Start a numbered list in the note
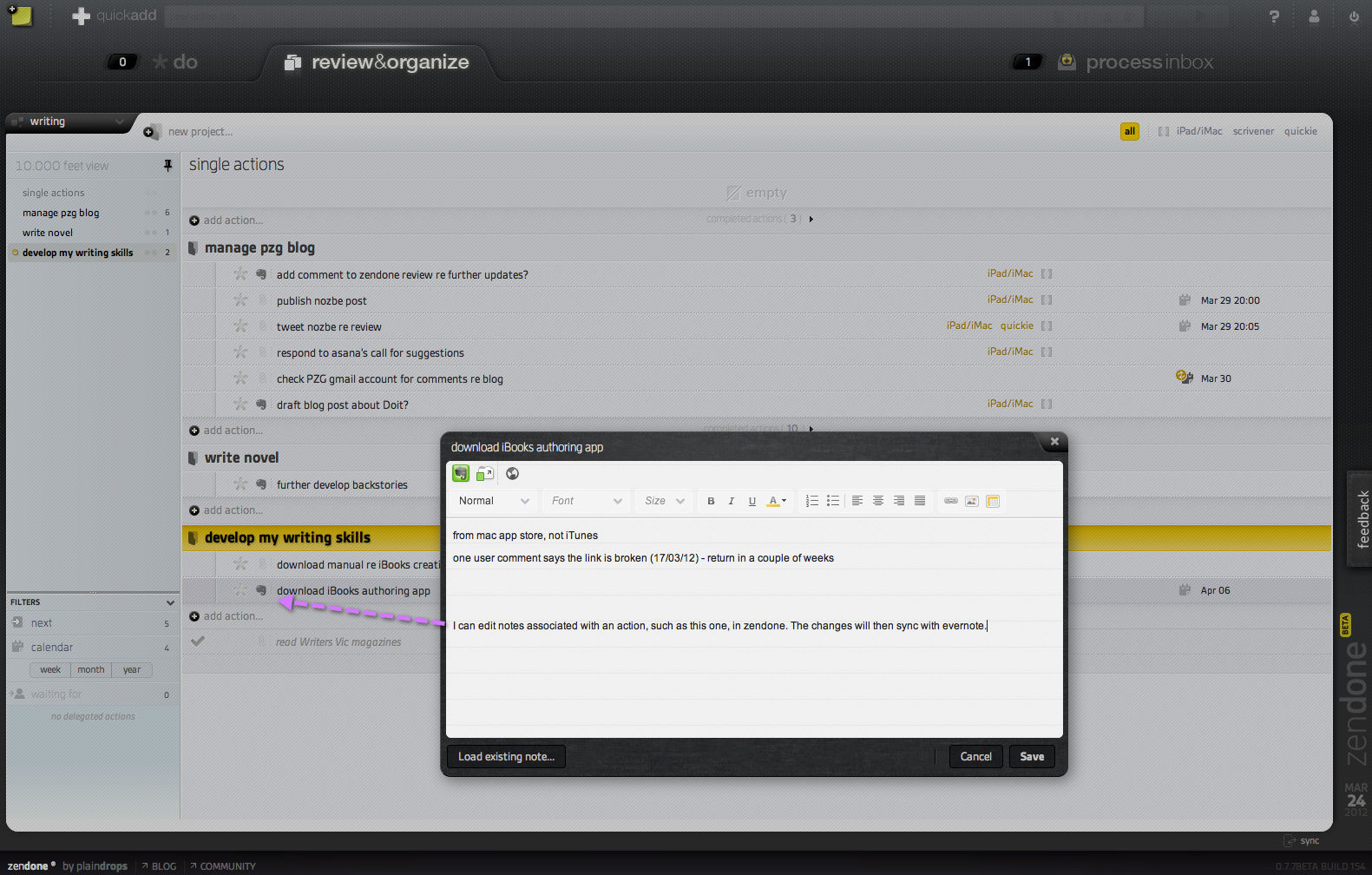The image size is (1372, 875). (812, 501)
